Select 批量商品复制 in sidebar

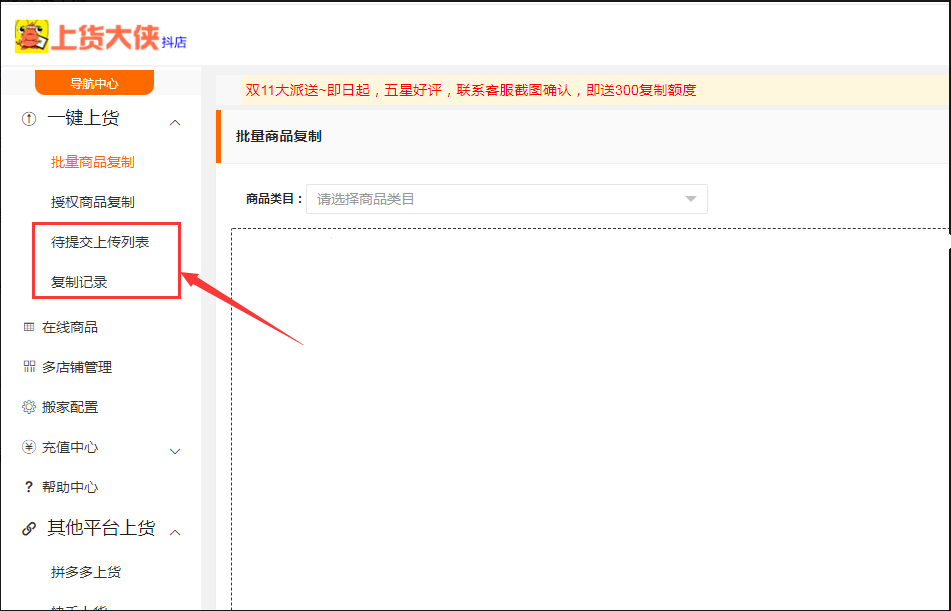click(x=92, y=162)
